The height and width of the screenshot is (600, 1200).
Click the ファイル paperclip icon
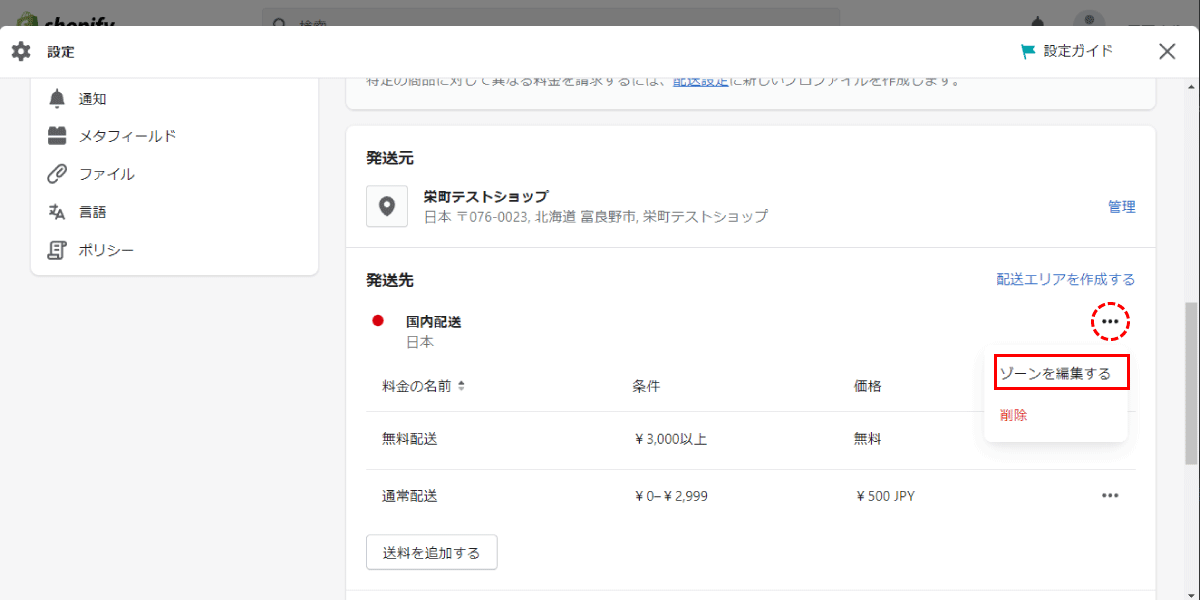[x=57, y=174]
